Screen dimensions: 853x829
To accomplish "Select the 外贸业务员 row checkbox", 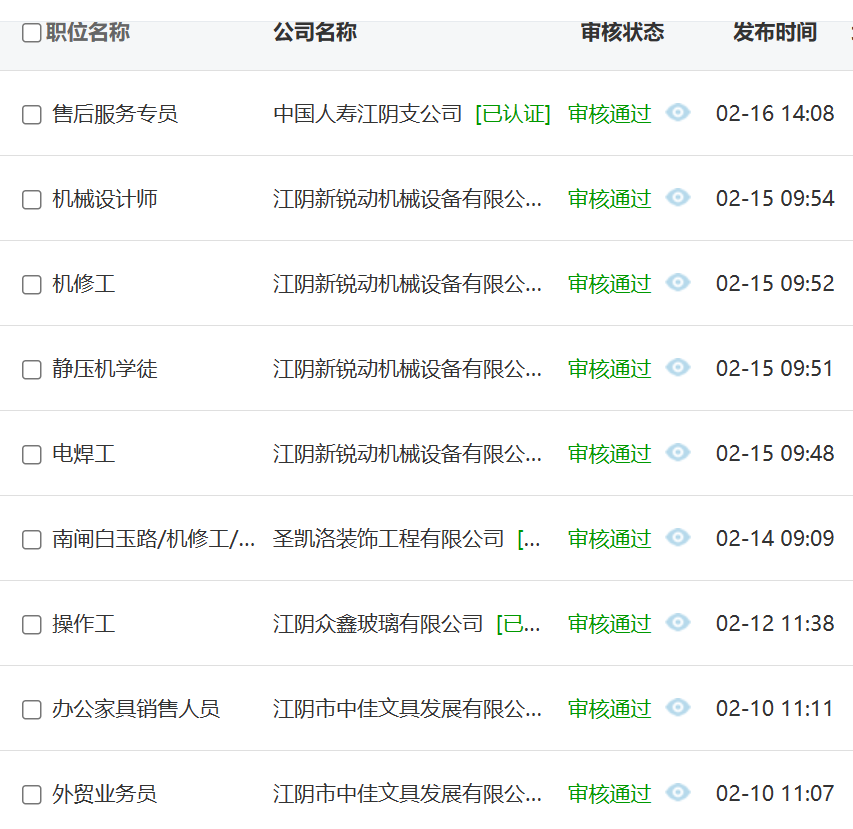I will [x=32, y=794].
